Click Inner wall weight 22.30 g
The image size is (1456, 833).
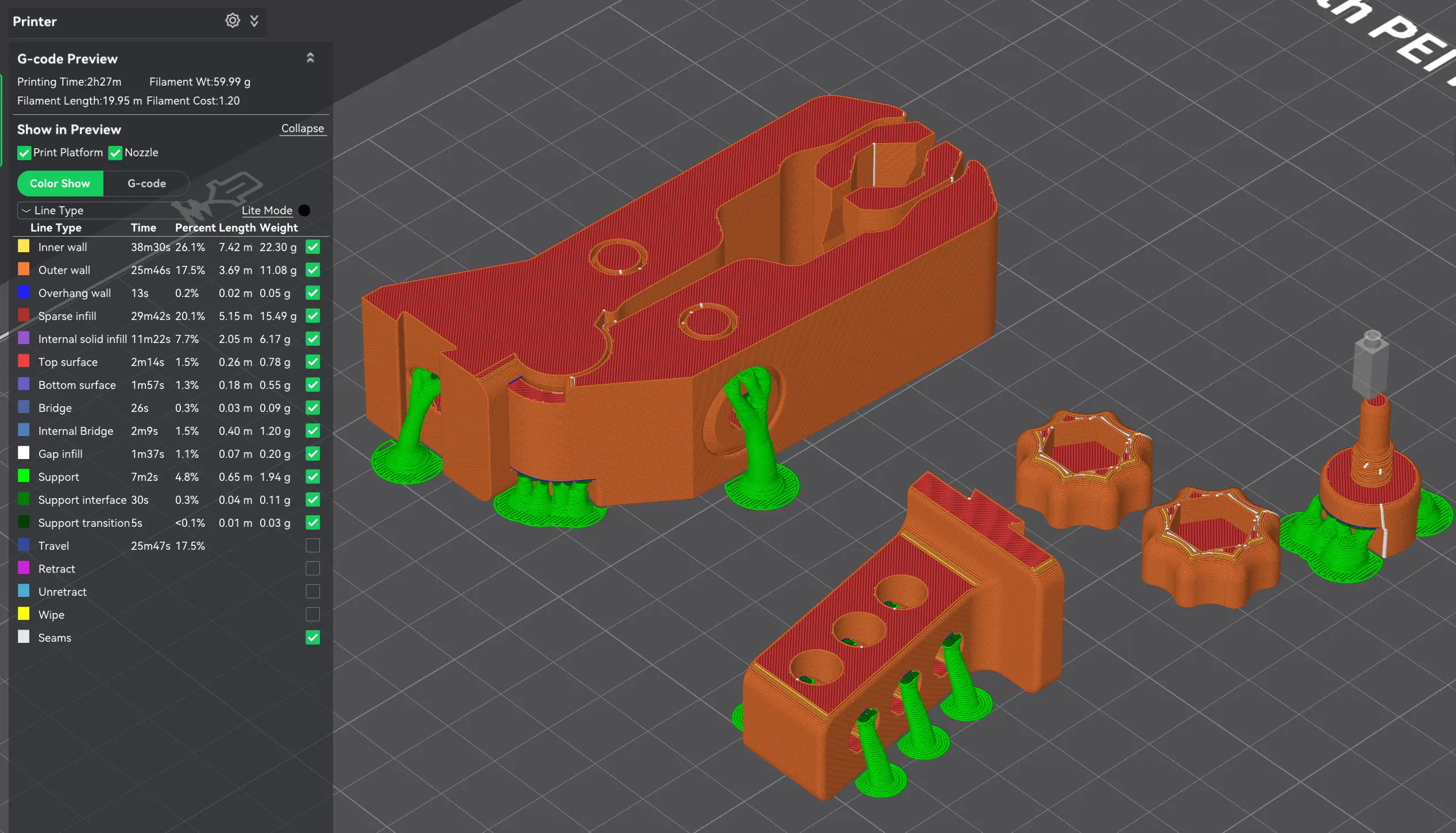click(x=278, y=247)
